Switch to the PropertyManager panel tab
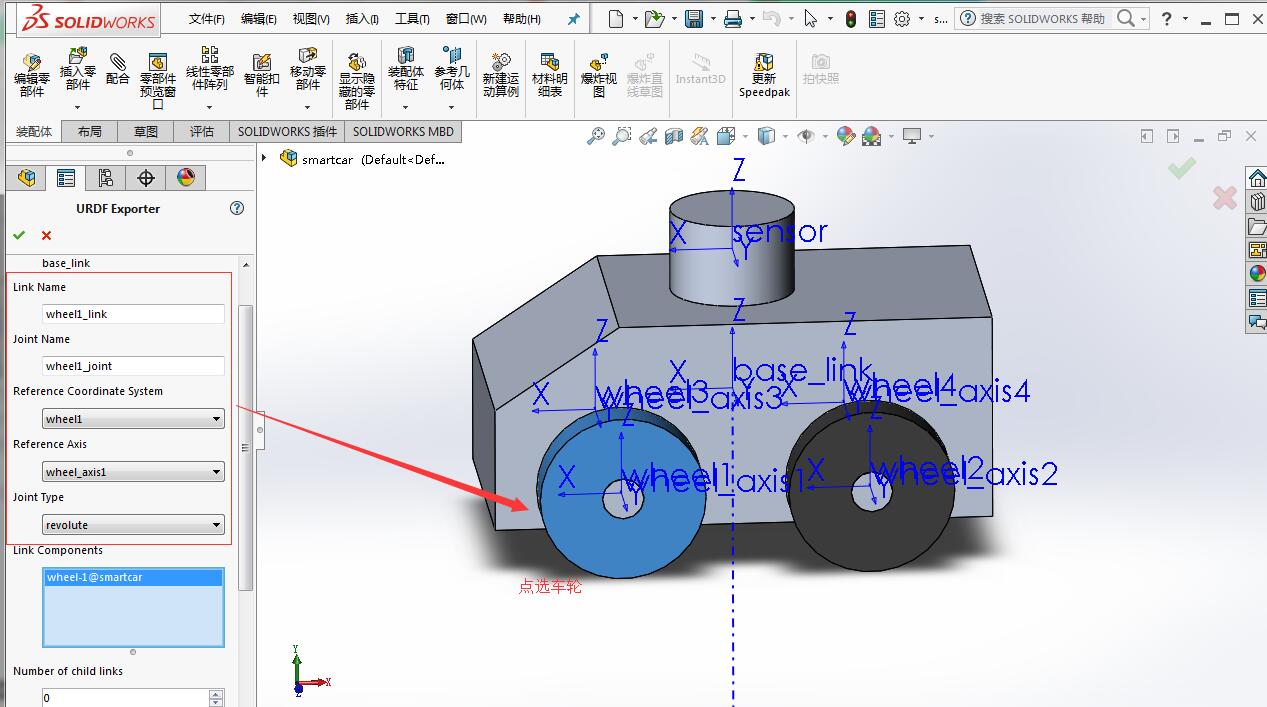Image resolution: width=1267 pixels, height=707 pixels. pos(66,178)
